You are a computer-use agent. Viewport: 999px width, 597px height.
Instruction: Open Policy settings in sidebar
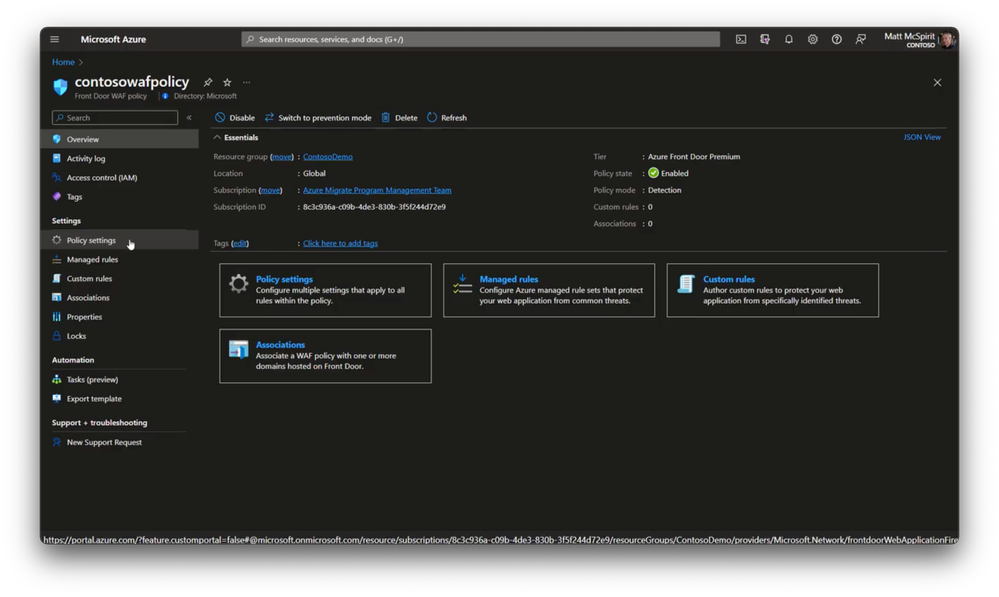[120, 240]
